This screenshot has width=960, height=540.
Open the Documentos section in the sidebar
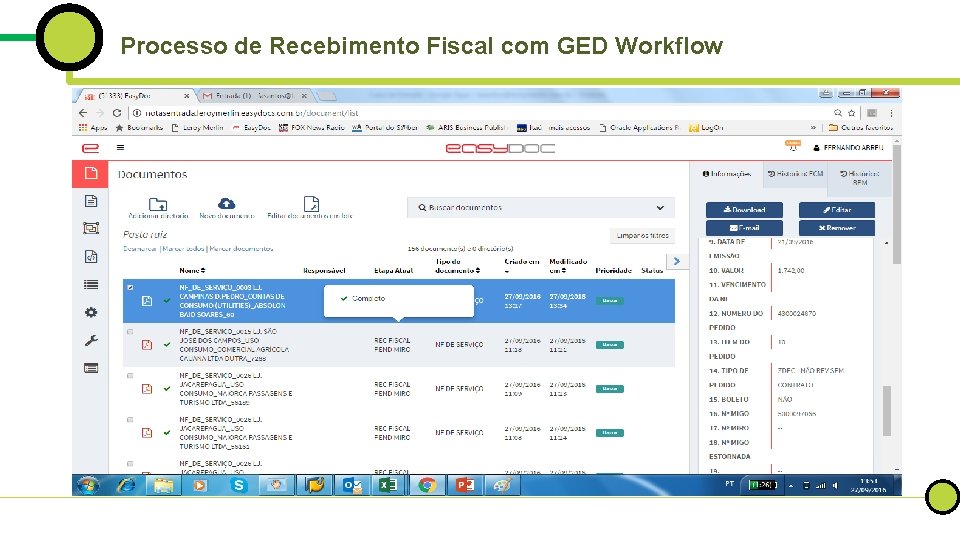point(91,173)
